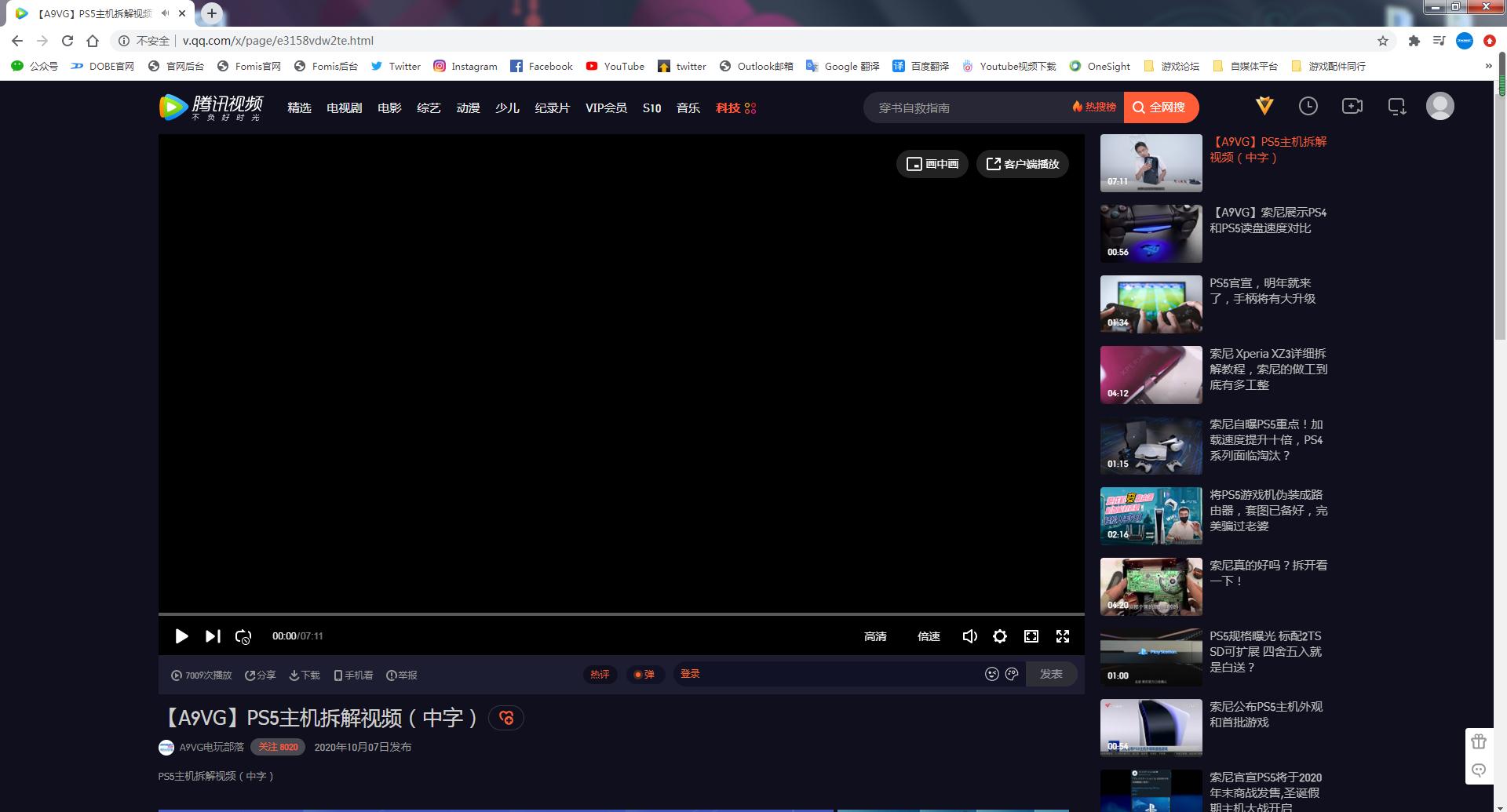1507x812 pixels.
Task: Open picture-in-picture (画中画) mode
Action: tap(932, 164)
